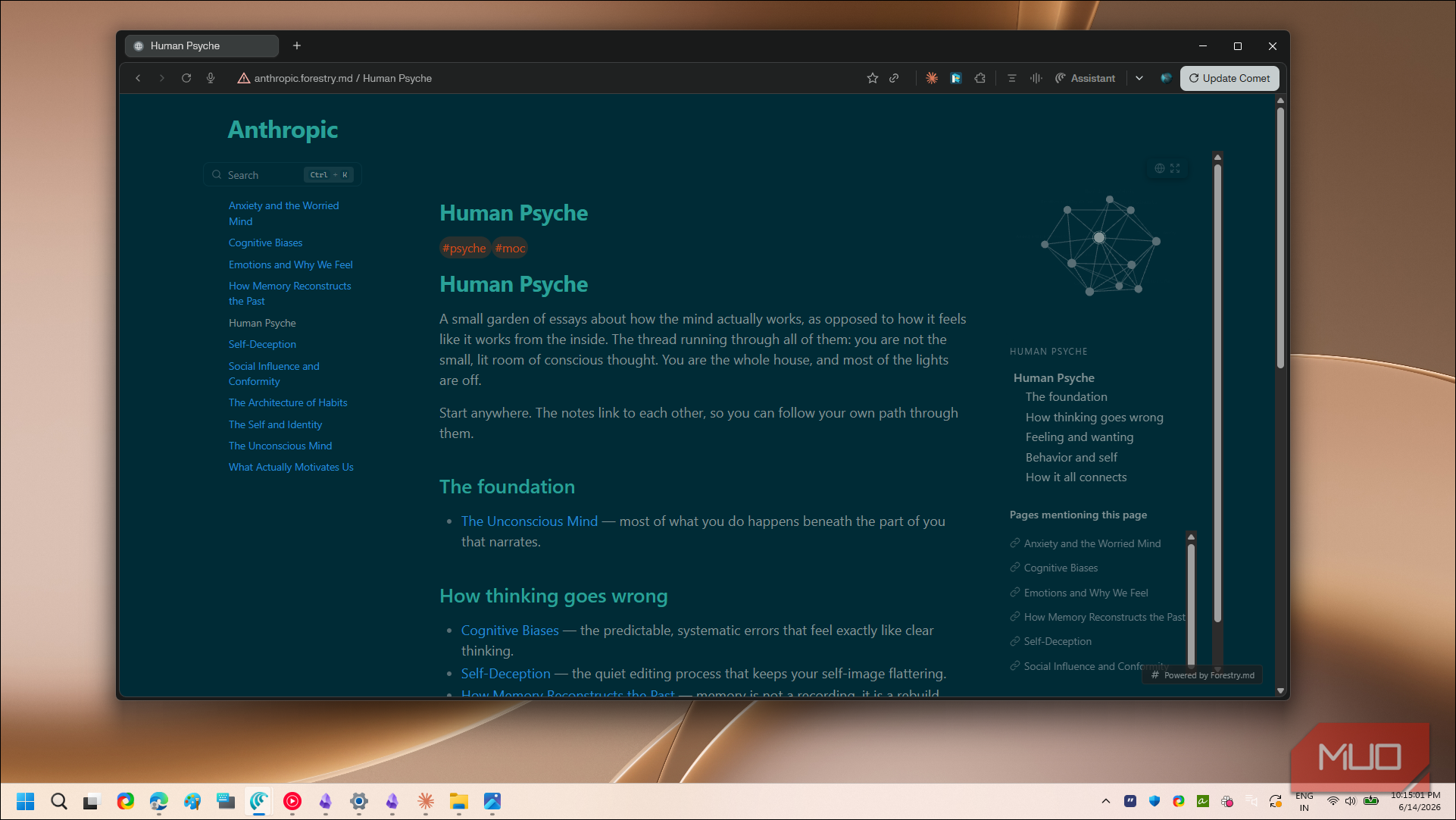Filter by the #psyche tag
1456x820 pixels.
[464, 248]
